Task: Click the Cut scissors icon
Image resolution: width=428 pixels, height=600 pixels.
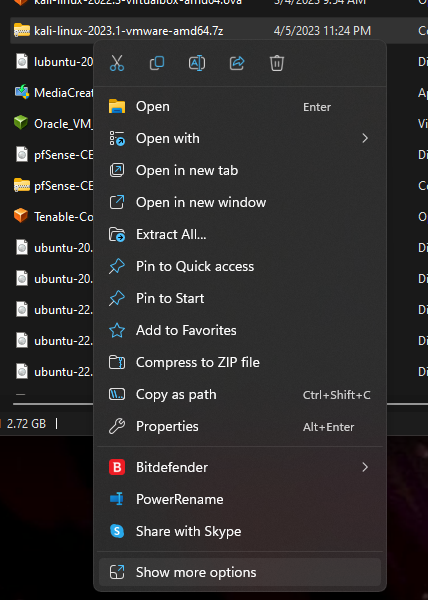Action: (x=117, y=63)
